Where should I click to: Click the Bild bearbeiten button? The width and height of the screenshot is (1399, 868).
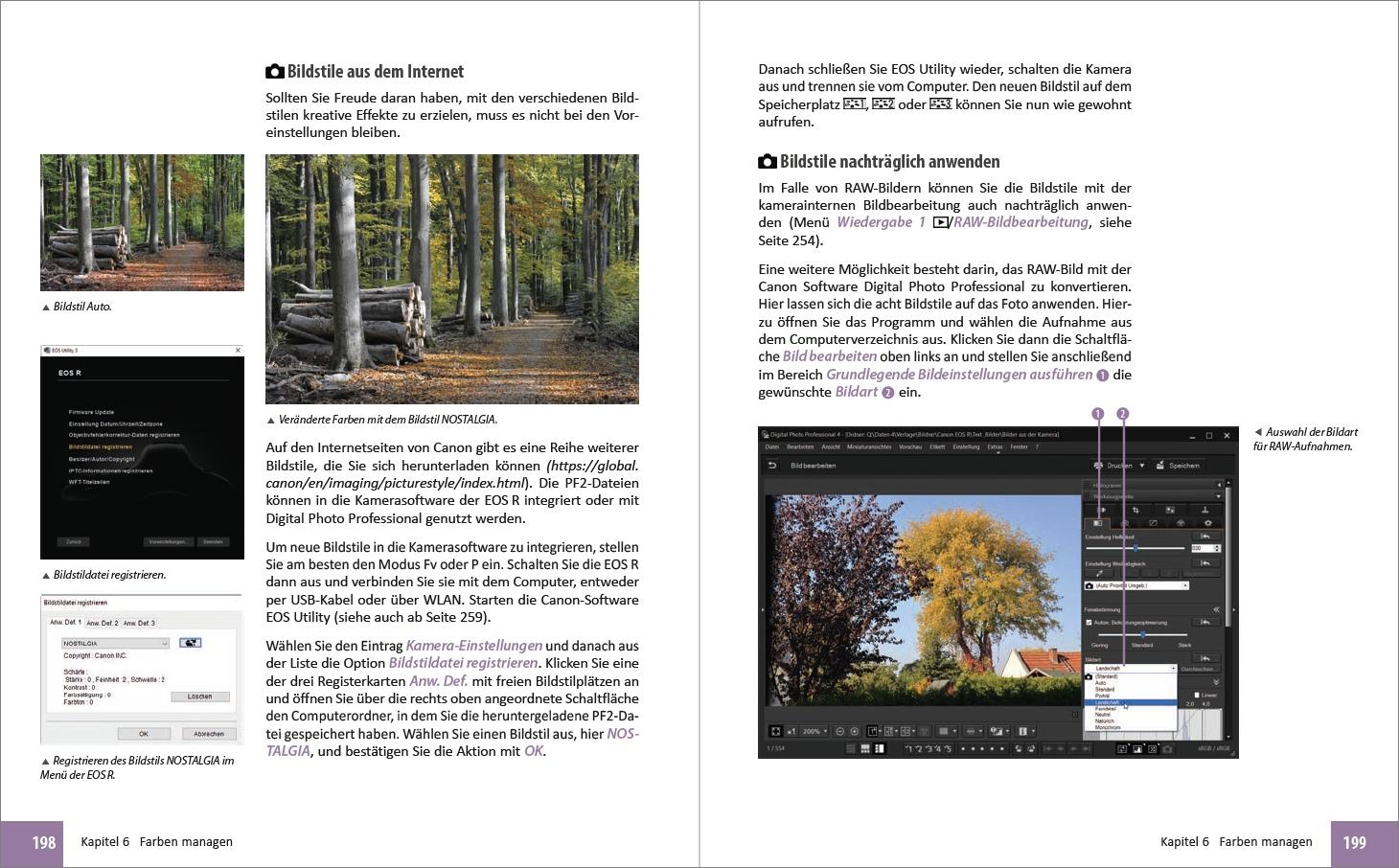816,466
